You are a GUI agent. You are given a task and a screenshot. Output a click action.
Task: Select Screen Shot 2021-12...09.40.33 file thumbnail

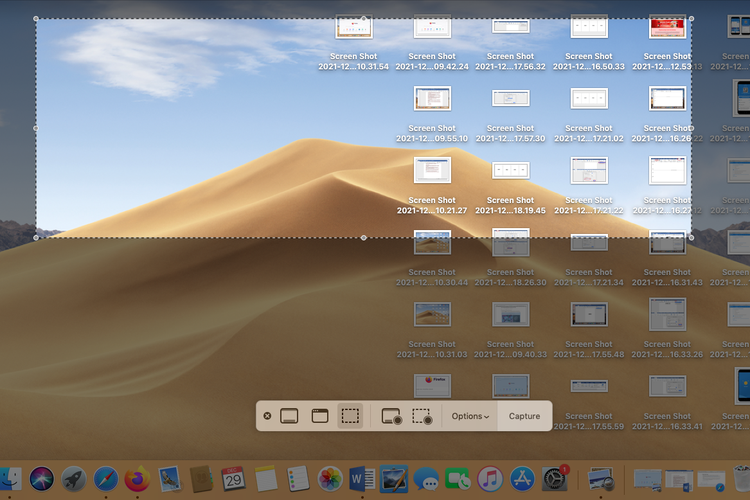point(510,314)
